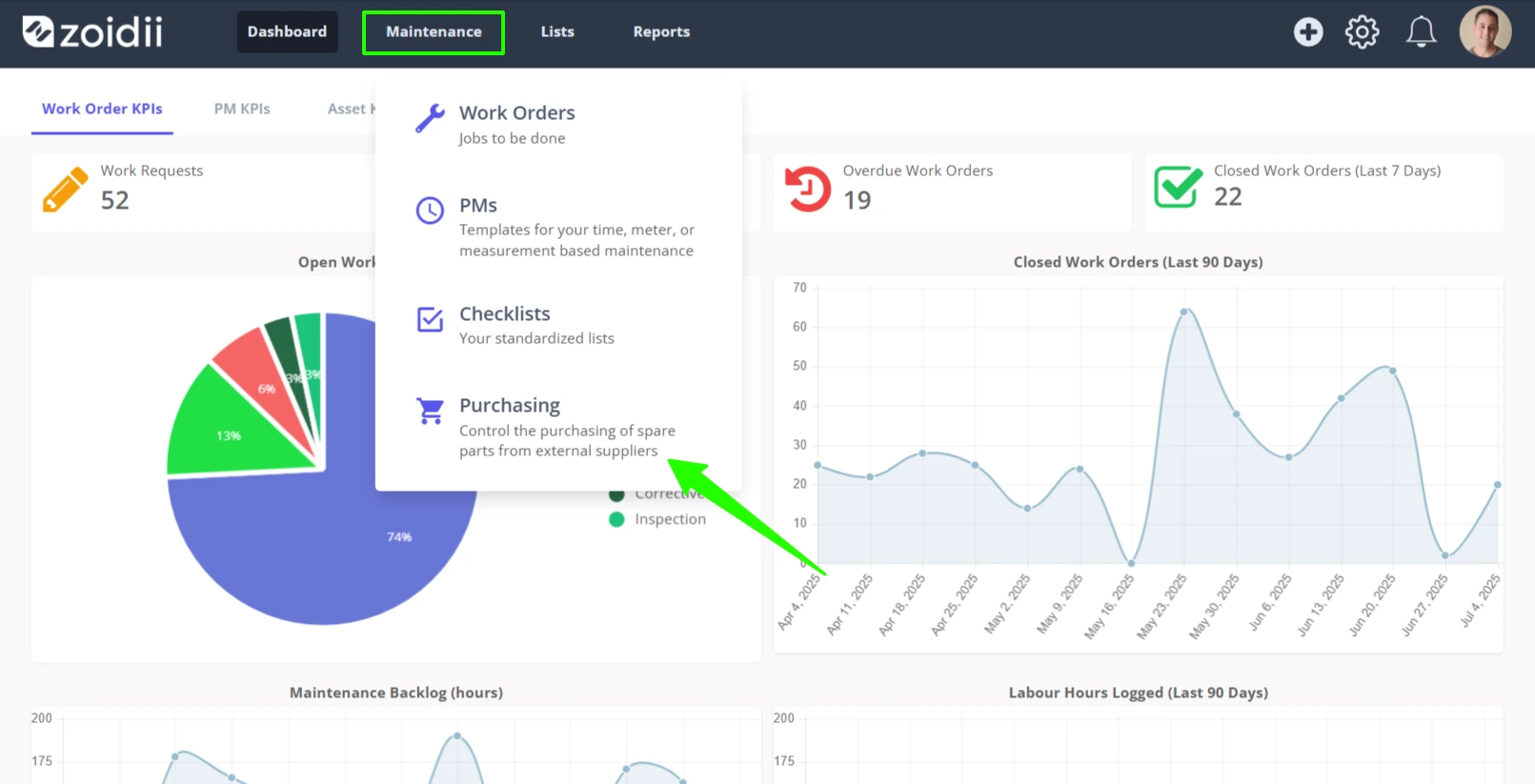The image size is (1535, 784).
Task: Switch to the PM KPIs tab
Action: (x=242, y=109)
